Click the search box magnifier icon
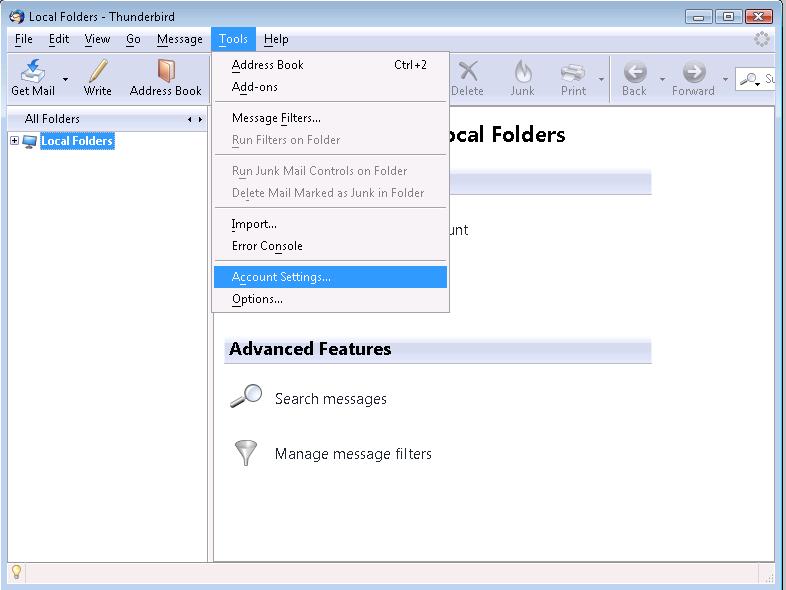Image resolution: width=786 pixels, height=590 pixels. coord(750,79)
